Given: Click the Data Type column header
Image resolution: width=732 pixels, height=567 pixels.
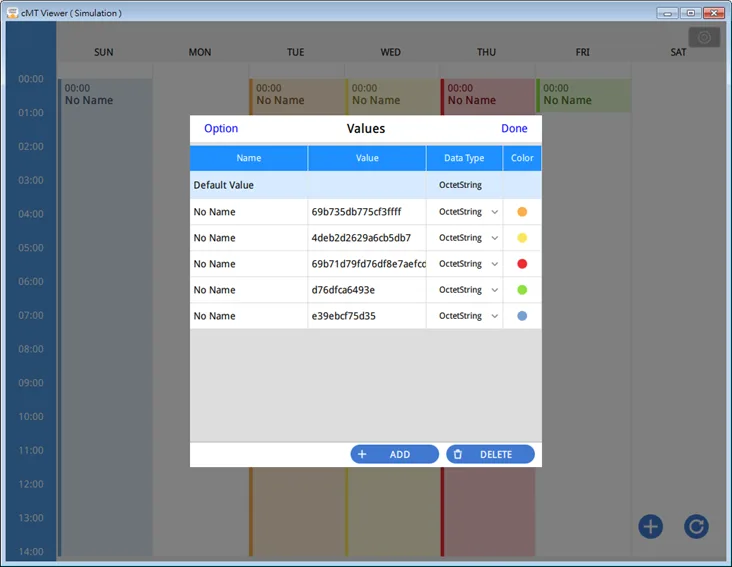Looking at the screenshot, I should (464, 158).
